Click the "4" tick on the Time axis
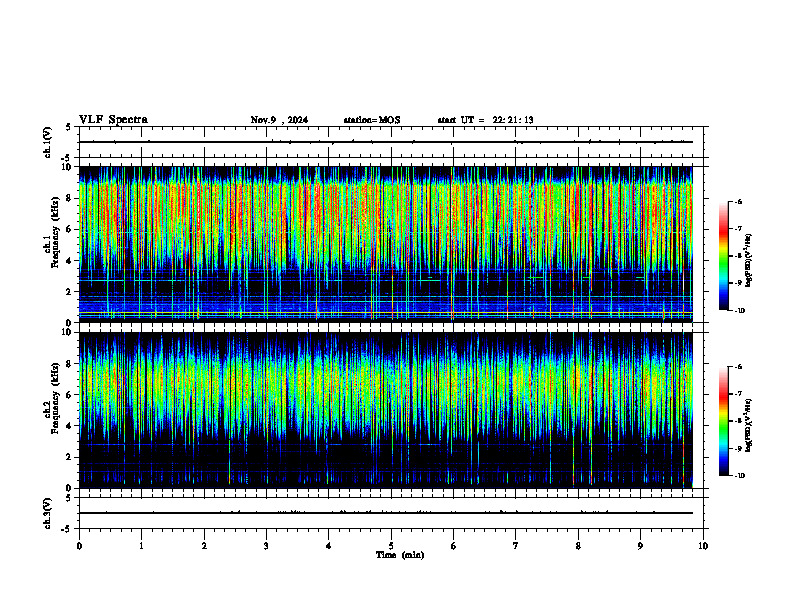This screenshot has width=792, height=612. pyautogui.click(x=328, y=546)
